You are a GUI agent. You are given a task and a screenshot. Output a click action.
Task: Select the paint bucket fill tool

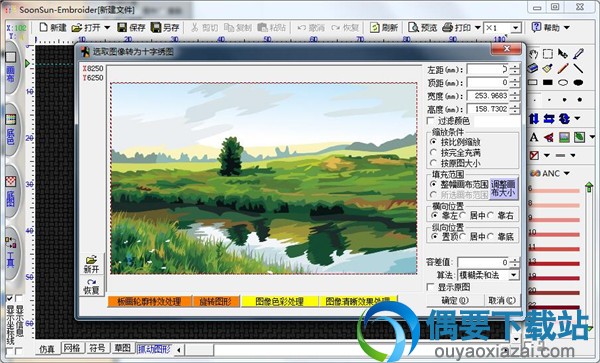pyautogui.click(x=548, y=68)
